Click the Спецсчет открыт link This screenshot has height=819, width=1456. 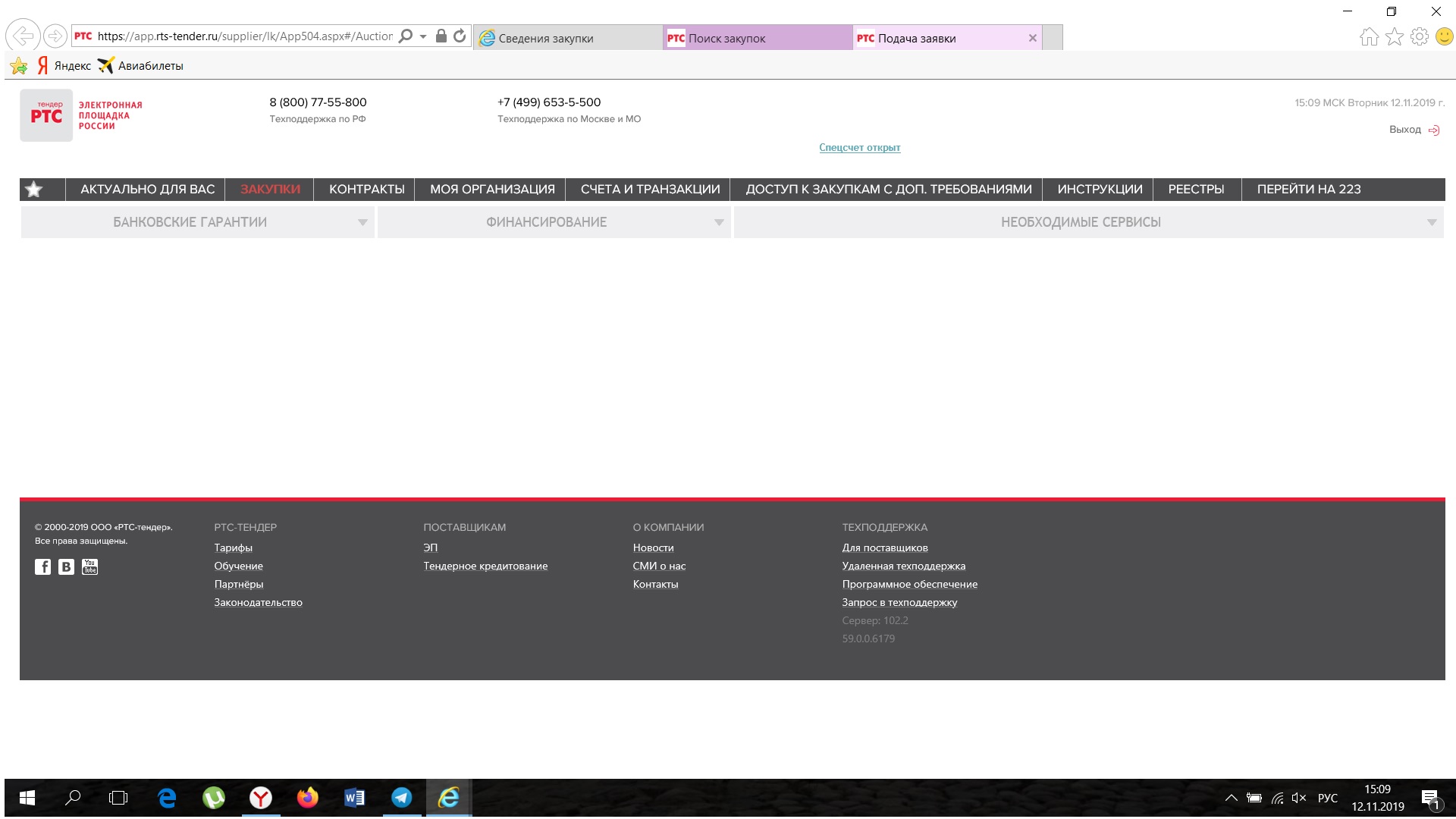859,148
